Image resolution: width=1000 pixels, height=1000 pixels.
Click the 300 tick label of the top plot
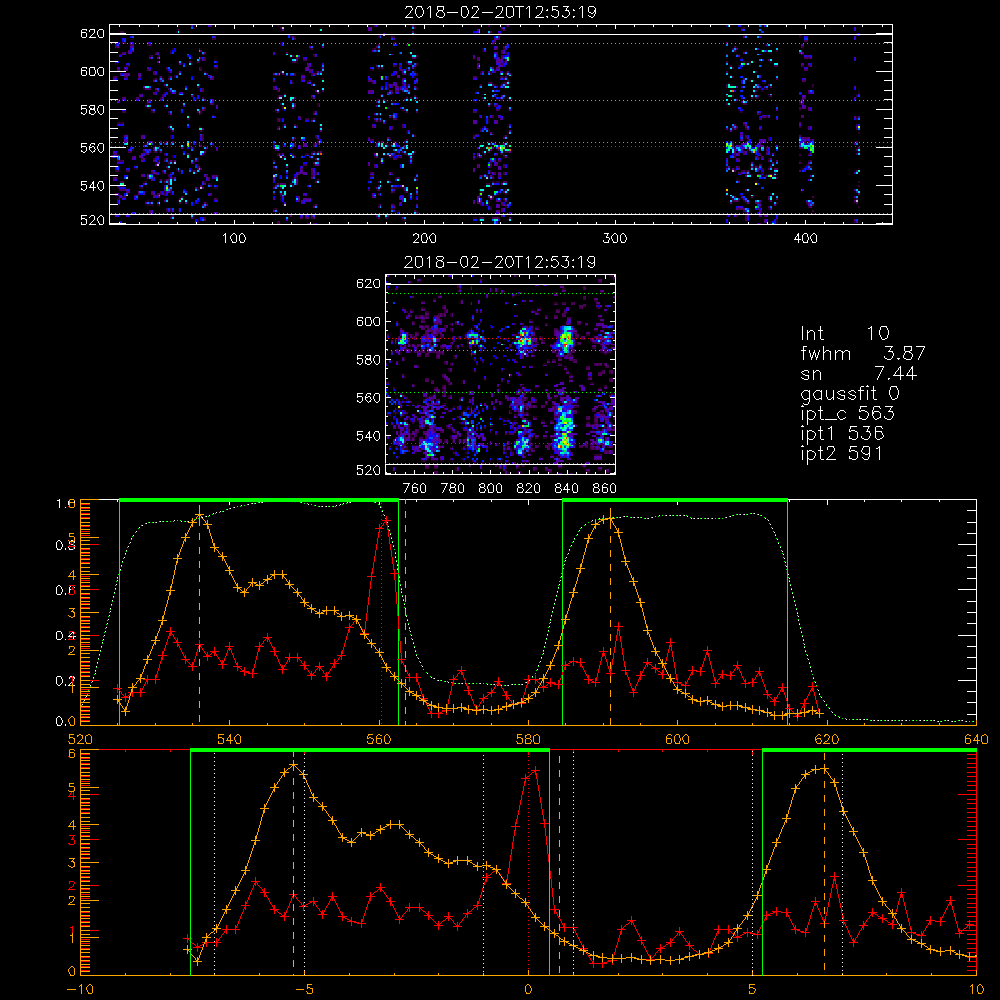coord(615,239)
